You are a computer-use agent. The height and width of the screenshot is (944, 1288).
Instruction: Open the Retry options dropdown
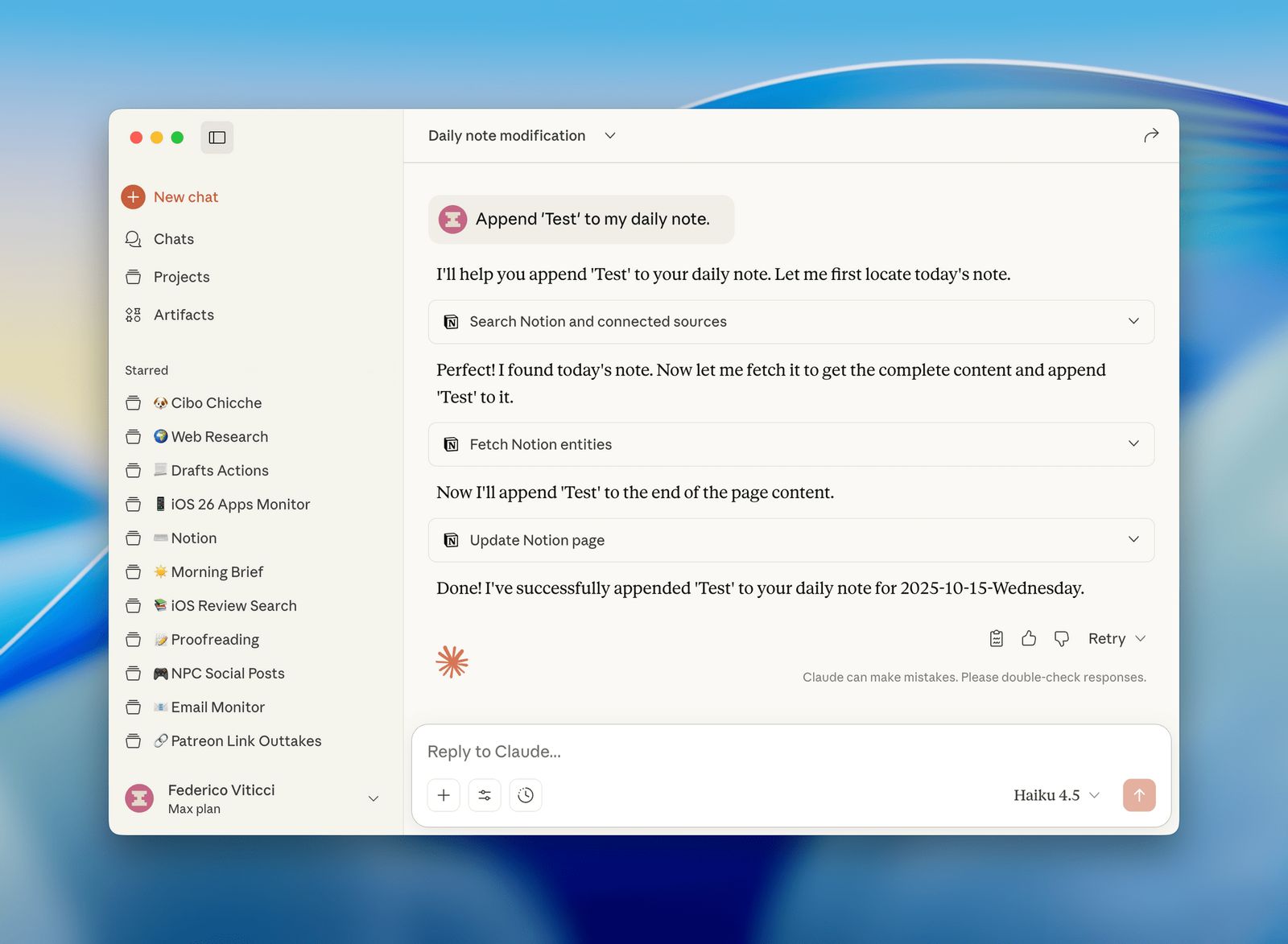[x=1140, y=638]
